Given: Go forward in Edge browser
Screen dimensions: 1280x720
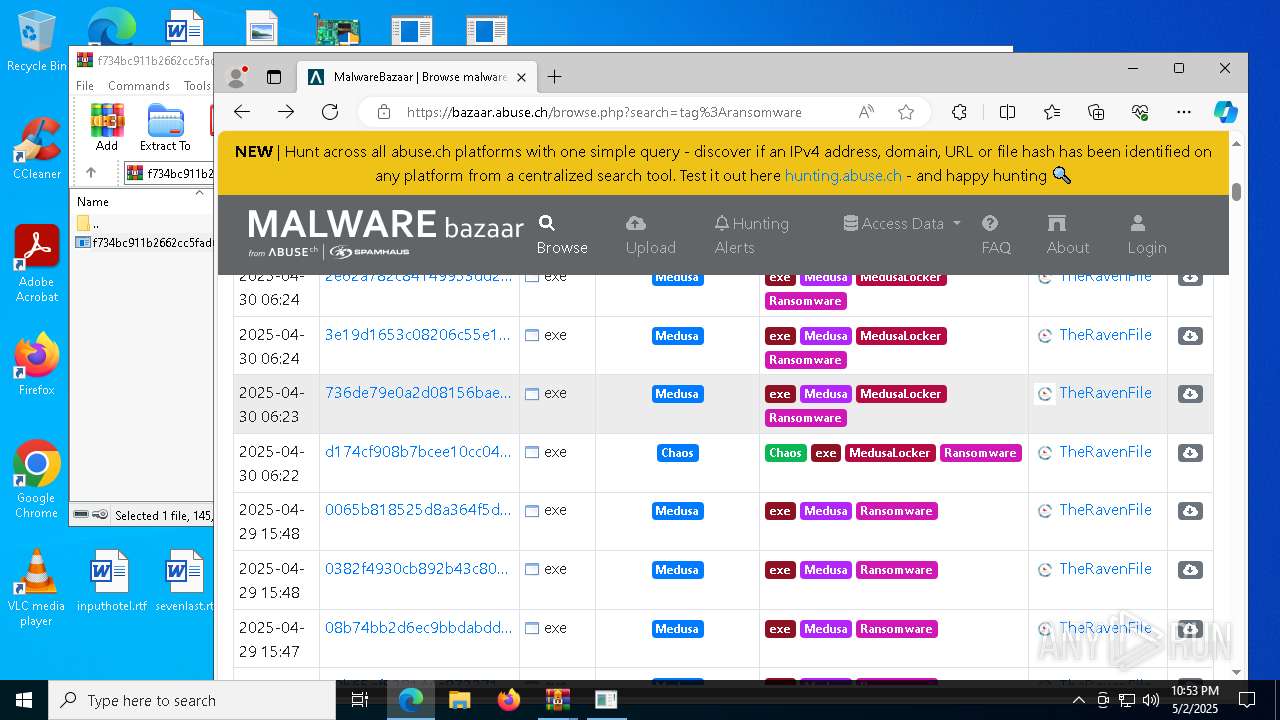Looking at the screenshot, I should point(286,112).
